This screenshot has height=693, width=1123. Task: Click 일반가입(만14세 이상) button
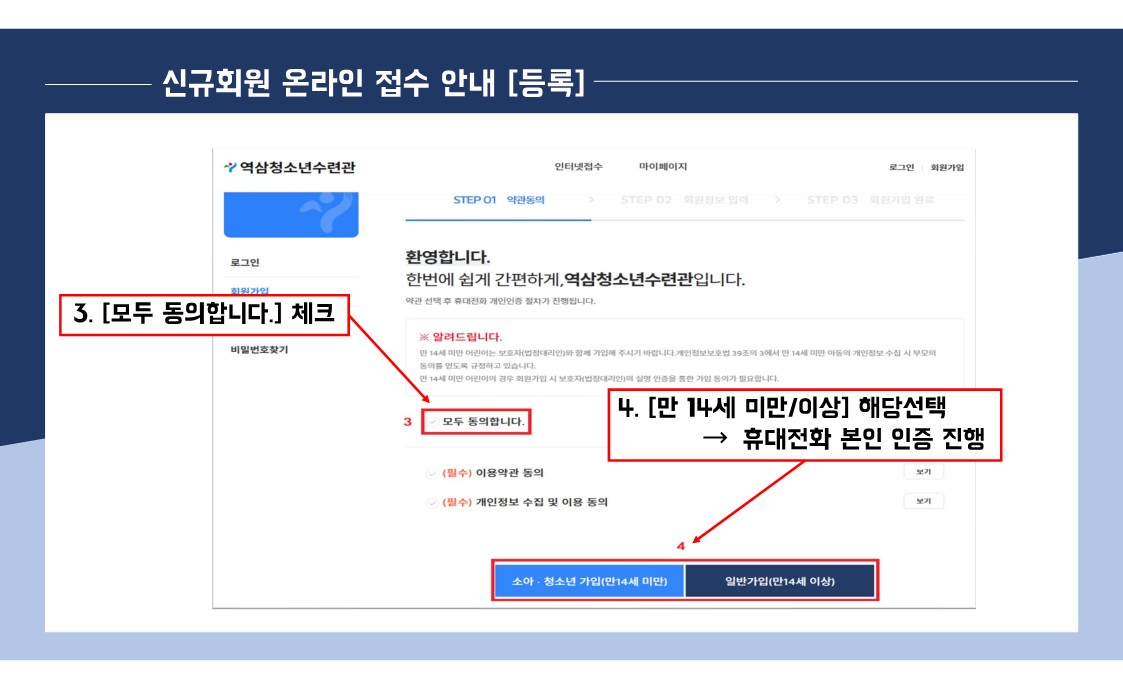(780, 581)
